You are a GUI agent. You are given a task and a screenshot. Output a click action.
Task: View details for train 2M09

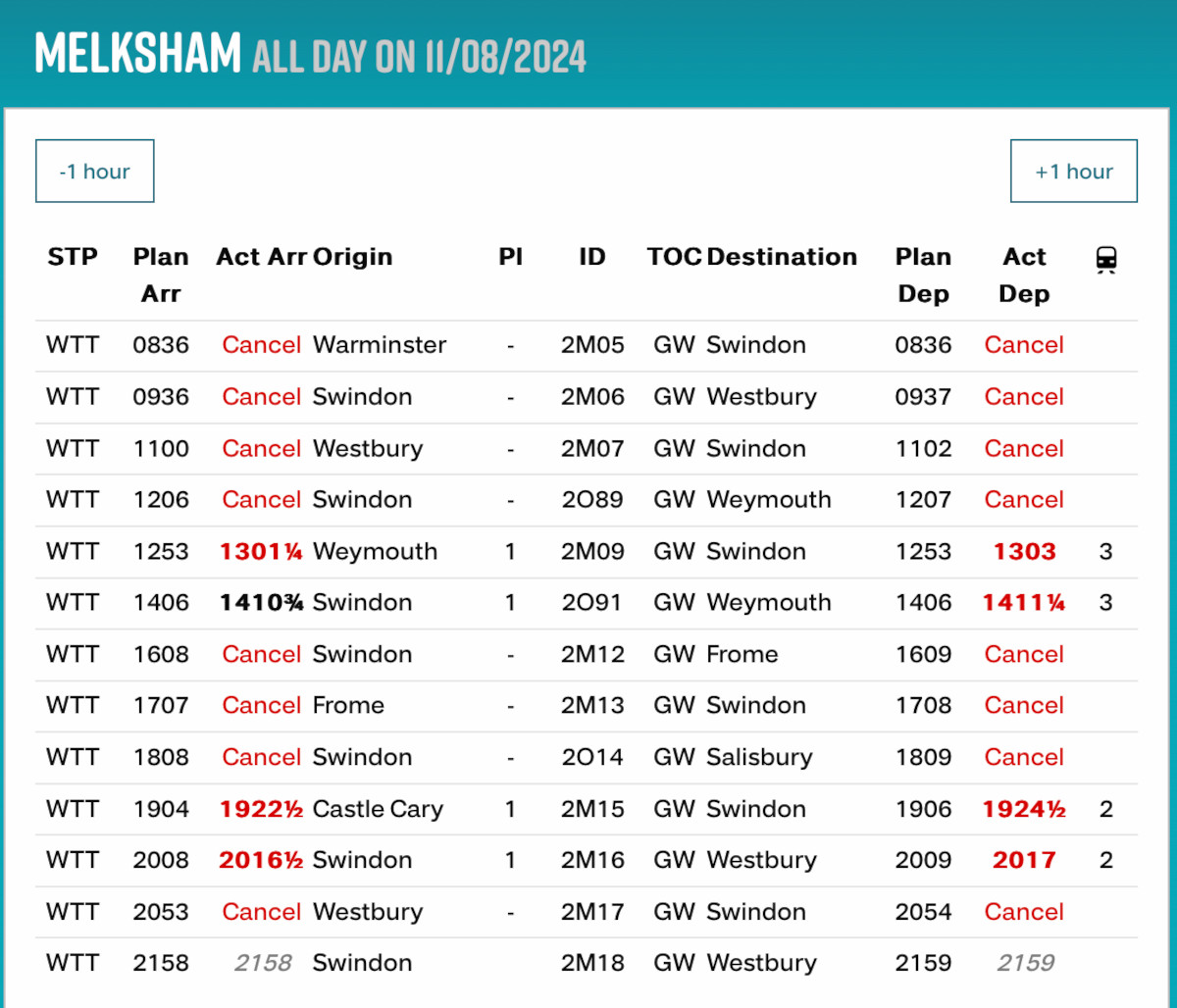click(592, 552)
